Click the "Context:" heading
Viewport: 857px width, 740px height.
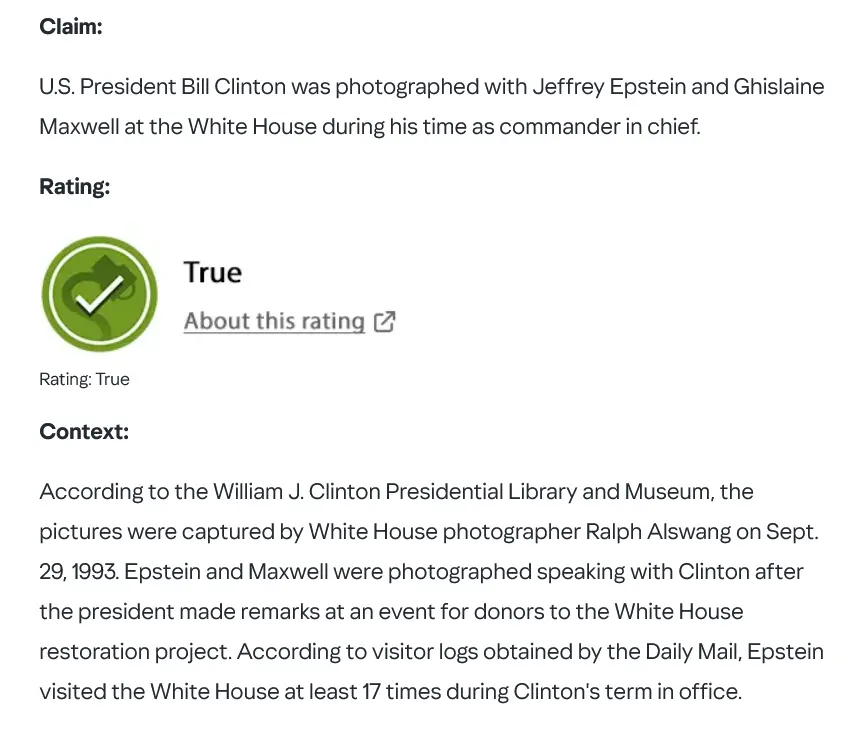click(x=84, y=432)
